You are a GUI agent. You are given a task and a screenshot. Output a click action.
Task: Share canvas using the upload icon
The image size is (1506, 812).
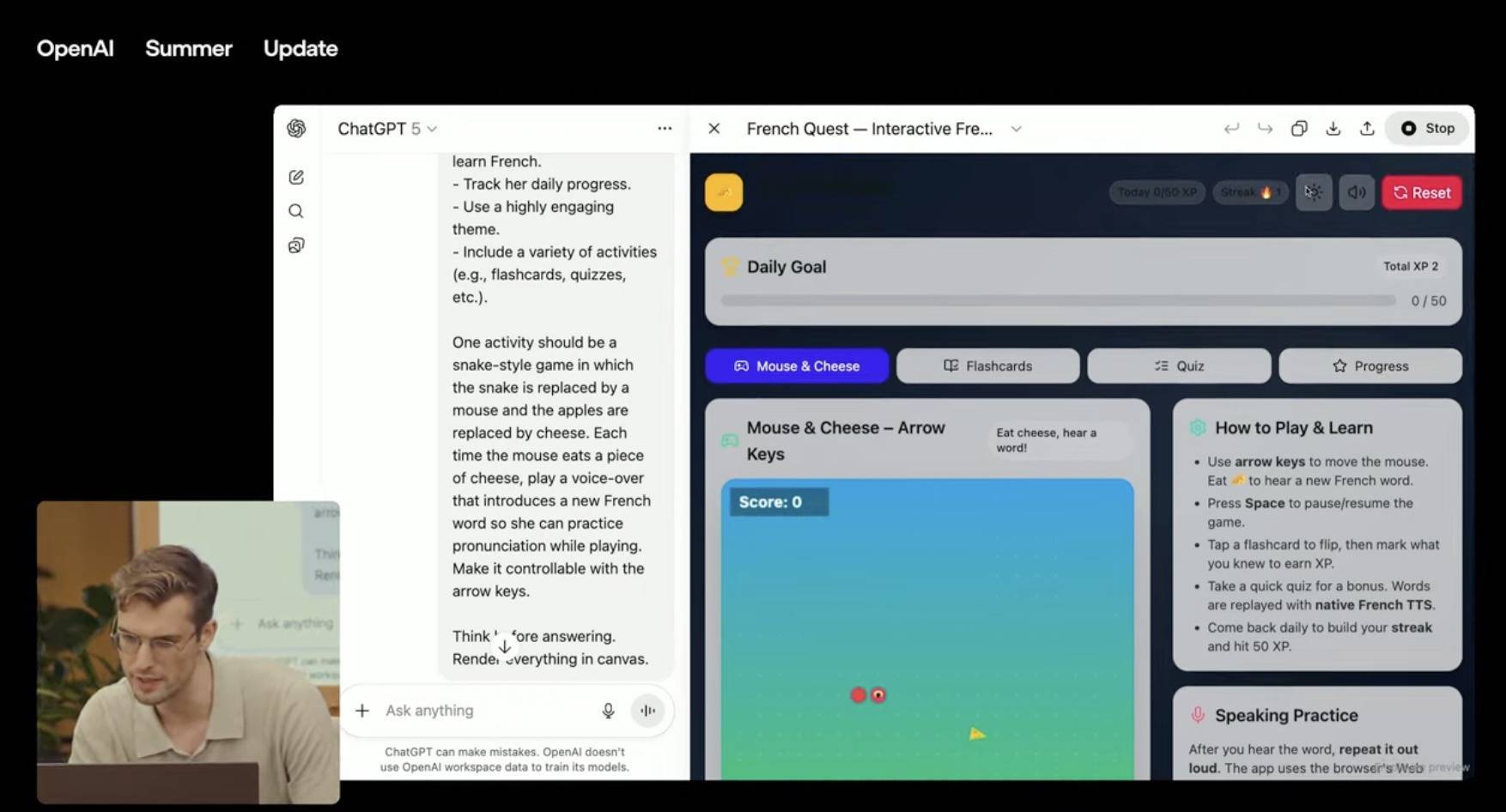(x=1367, y=129)
